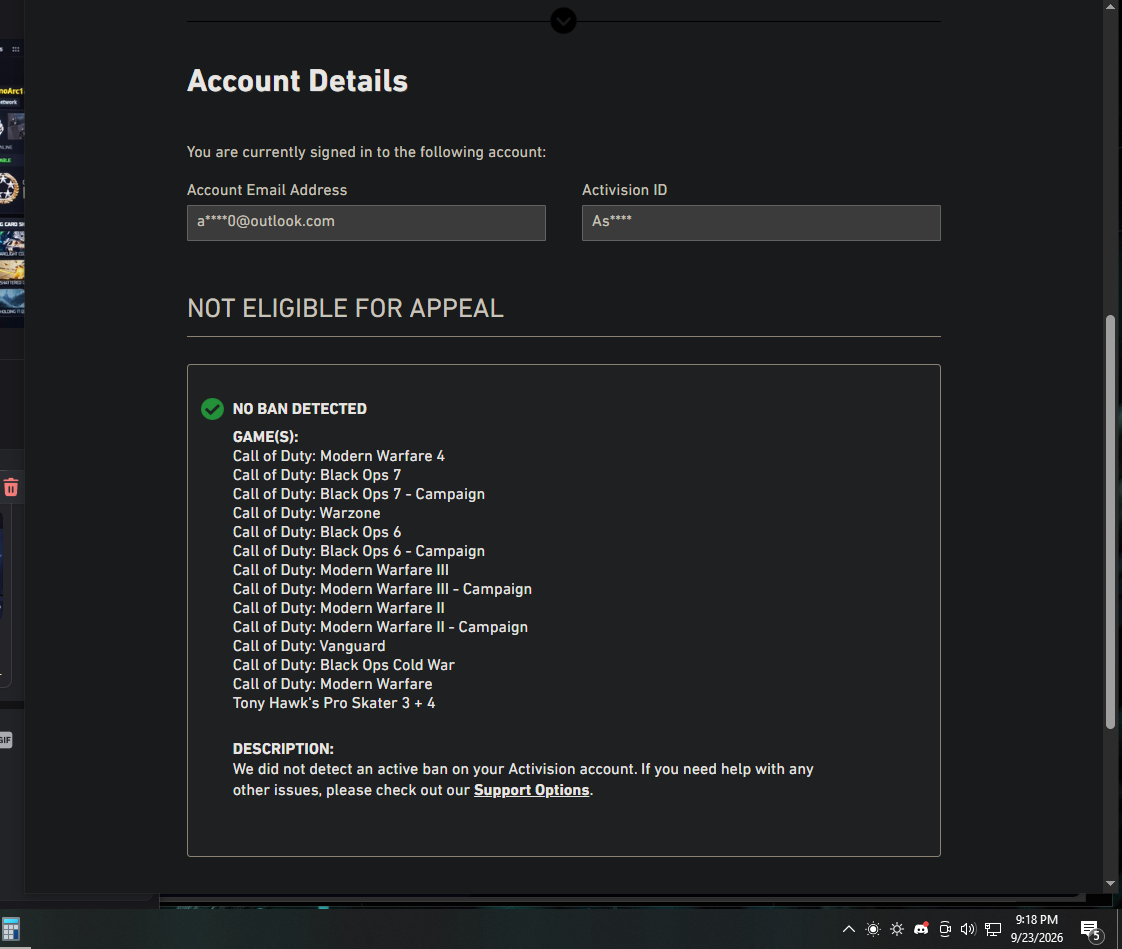Show hidden system tray icons
This screenshot has height=949, width=1122.
click(849, 929)
